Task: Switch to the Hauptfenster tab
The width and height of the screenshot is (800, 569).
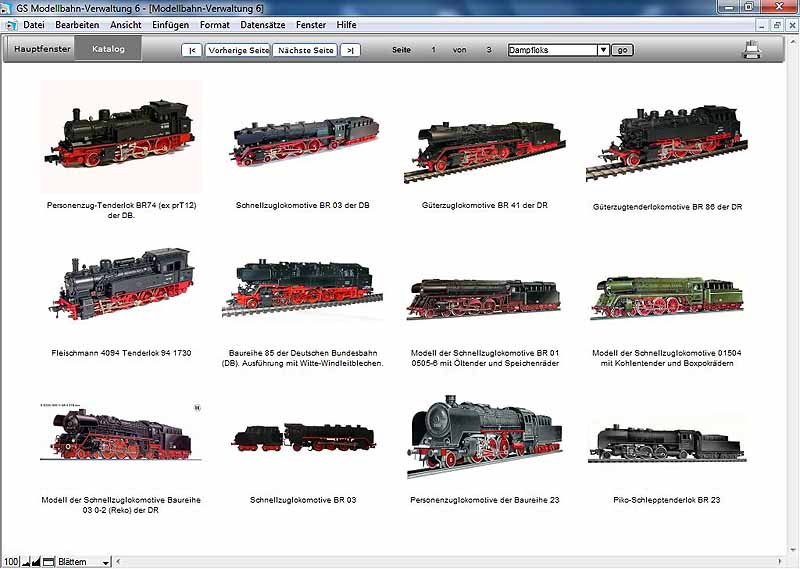Action: [x=42, y=49]
